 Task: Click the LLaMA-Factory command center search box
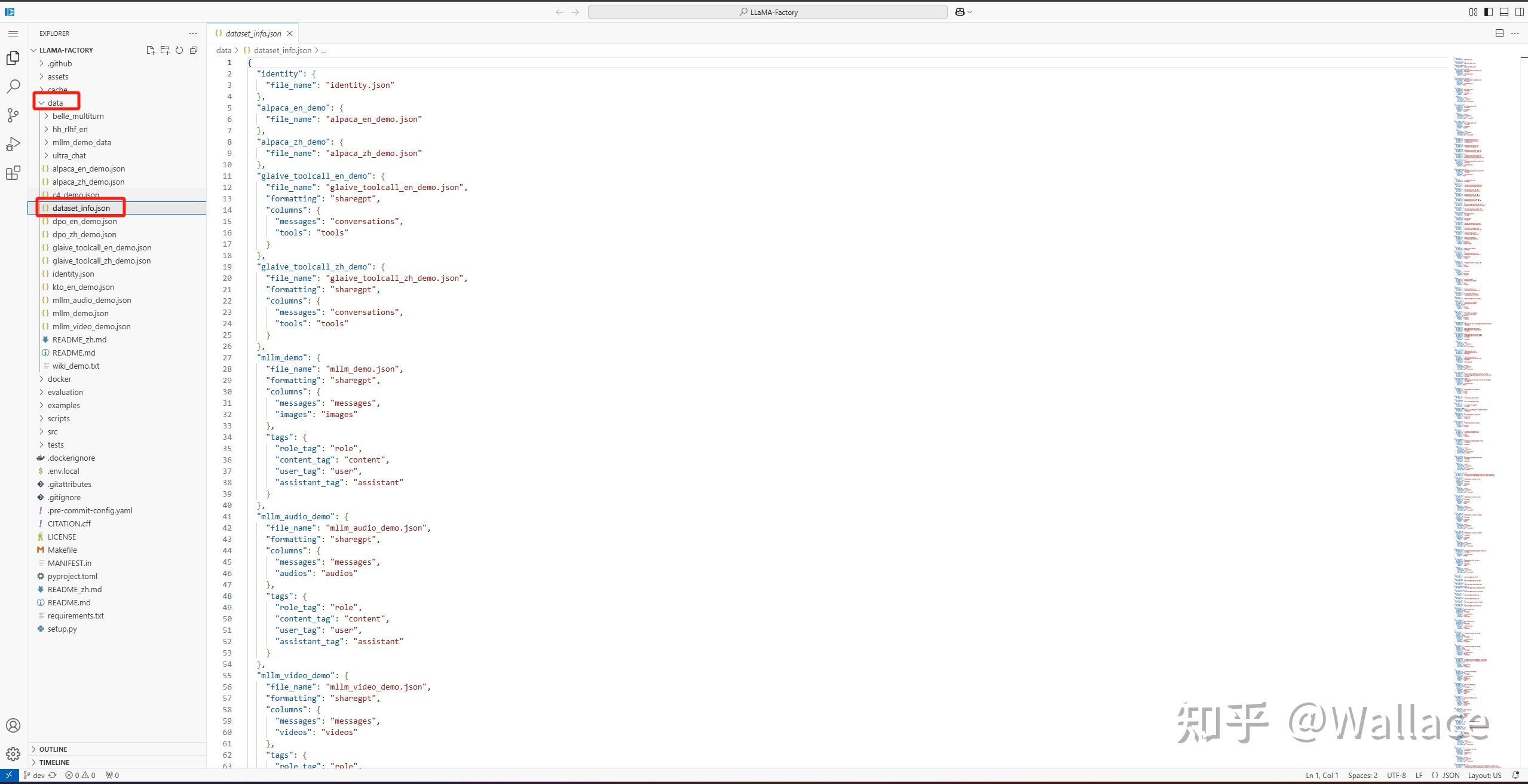tap(767, 12)
